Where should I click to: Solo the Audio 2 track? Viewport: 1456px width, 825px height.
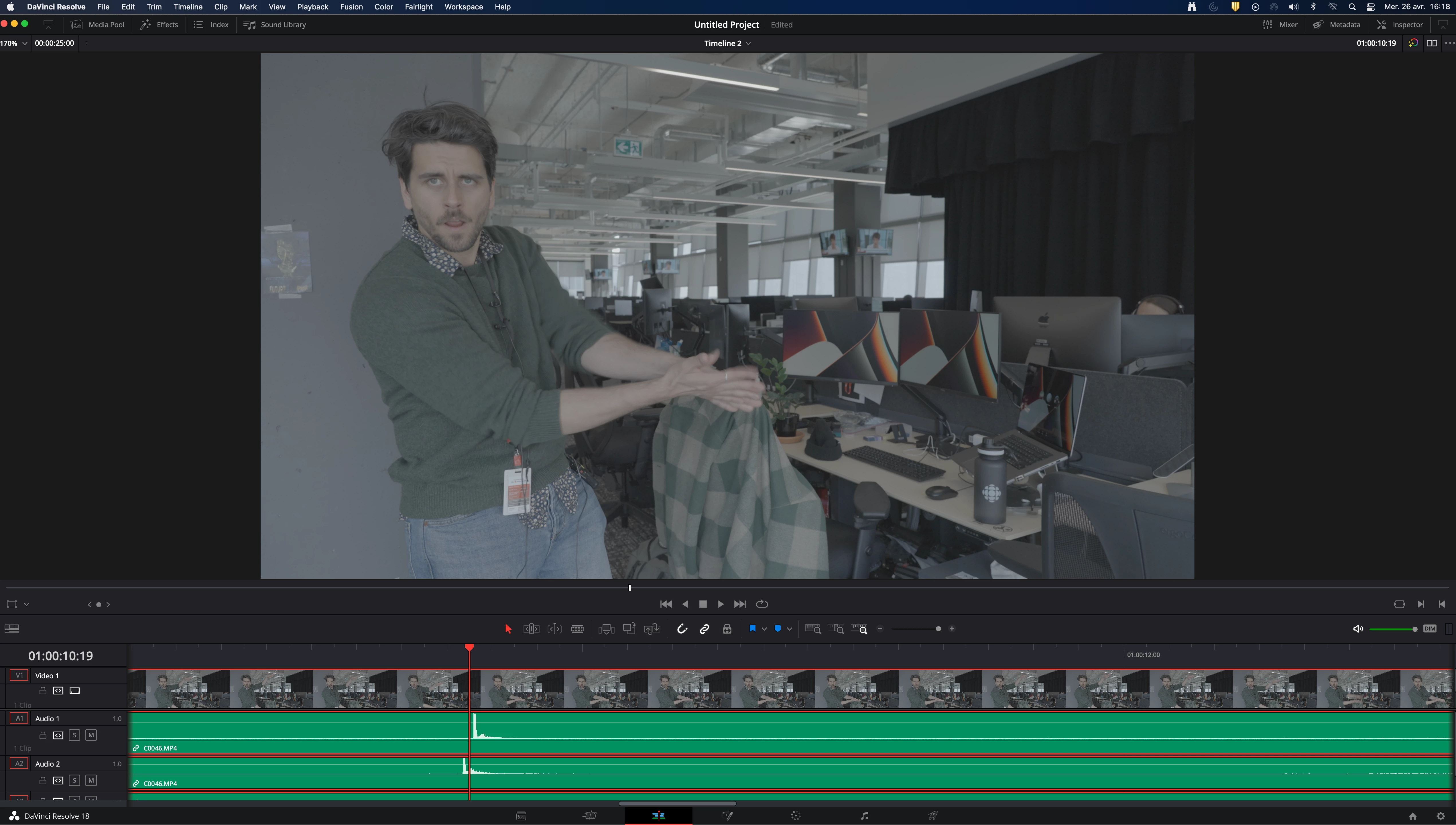pos(74,780)
